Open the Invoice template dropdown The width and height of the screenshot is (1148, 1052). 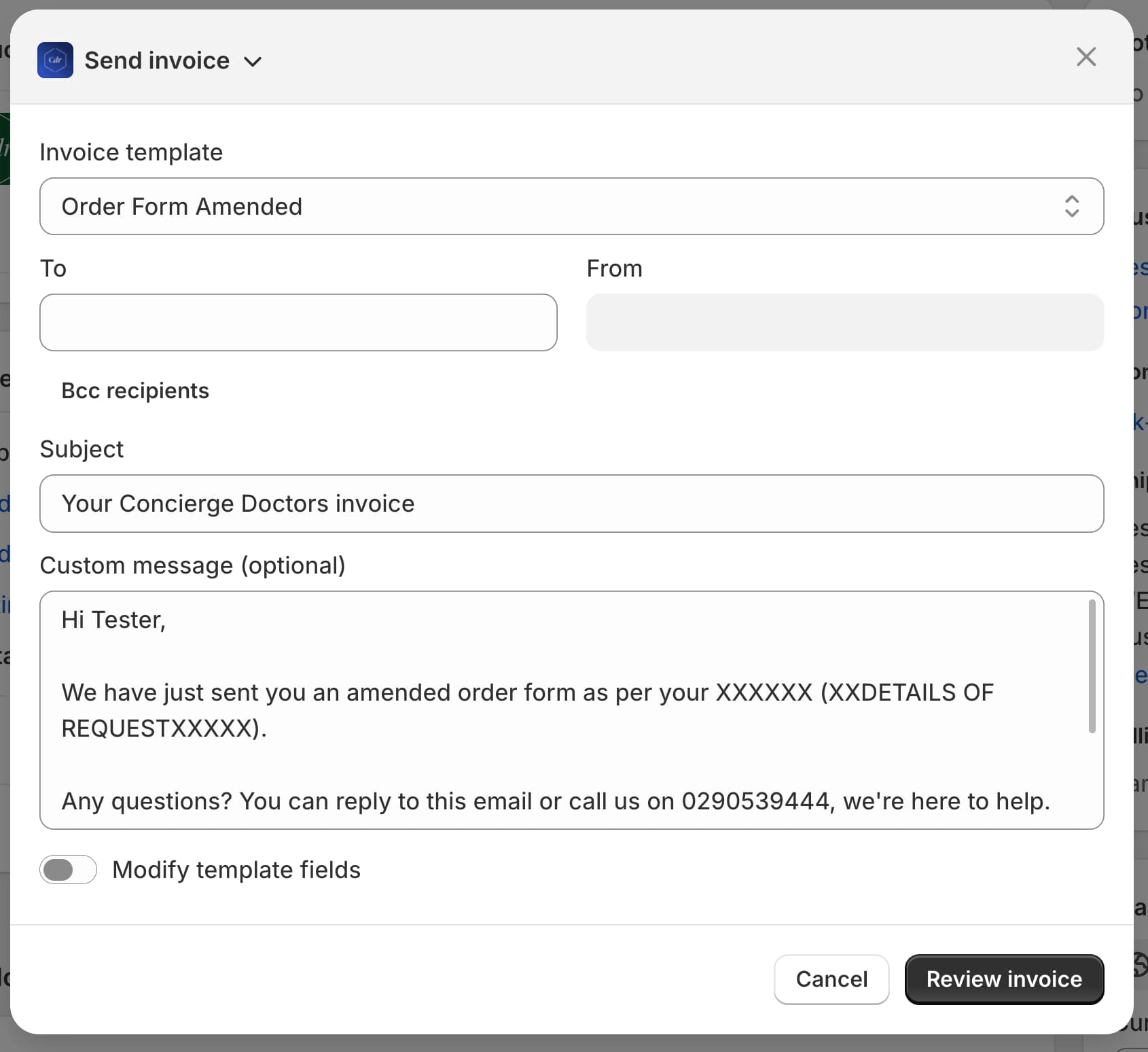571,207
